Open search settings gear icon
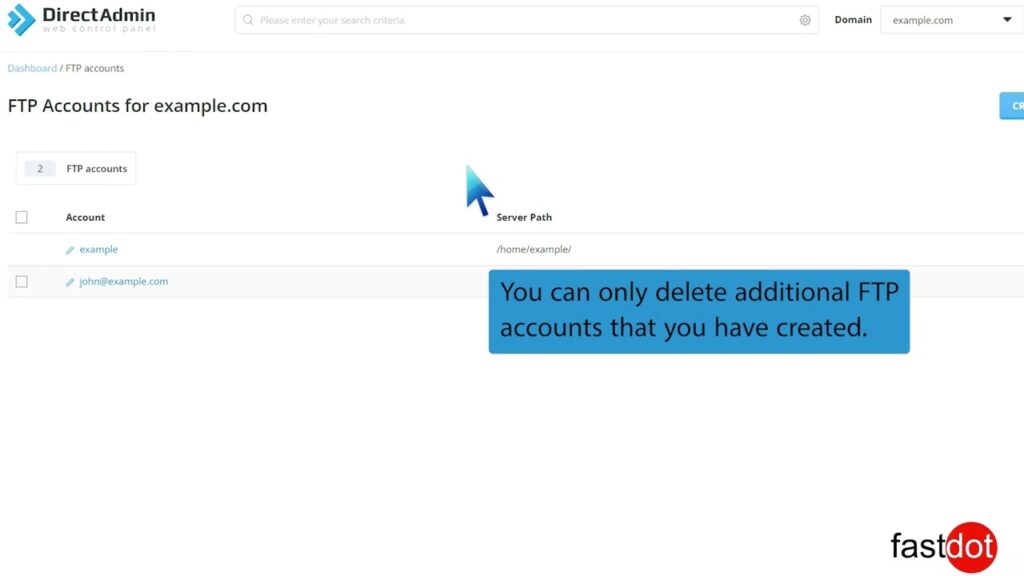This screenshot has height=576, width=1024. [x=805, y=20]
